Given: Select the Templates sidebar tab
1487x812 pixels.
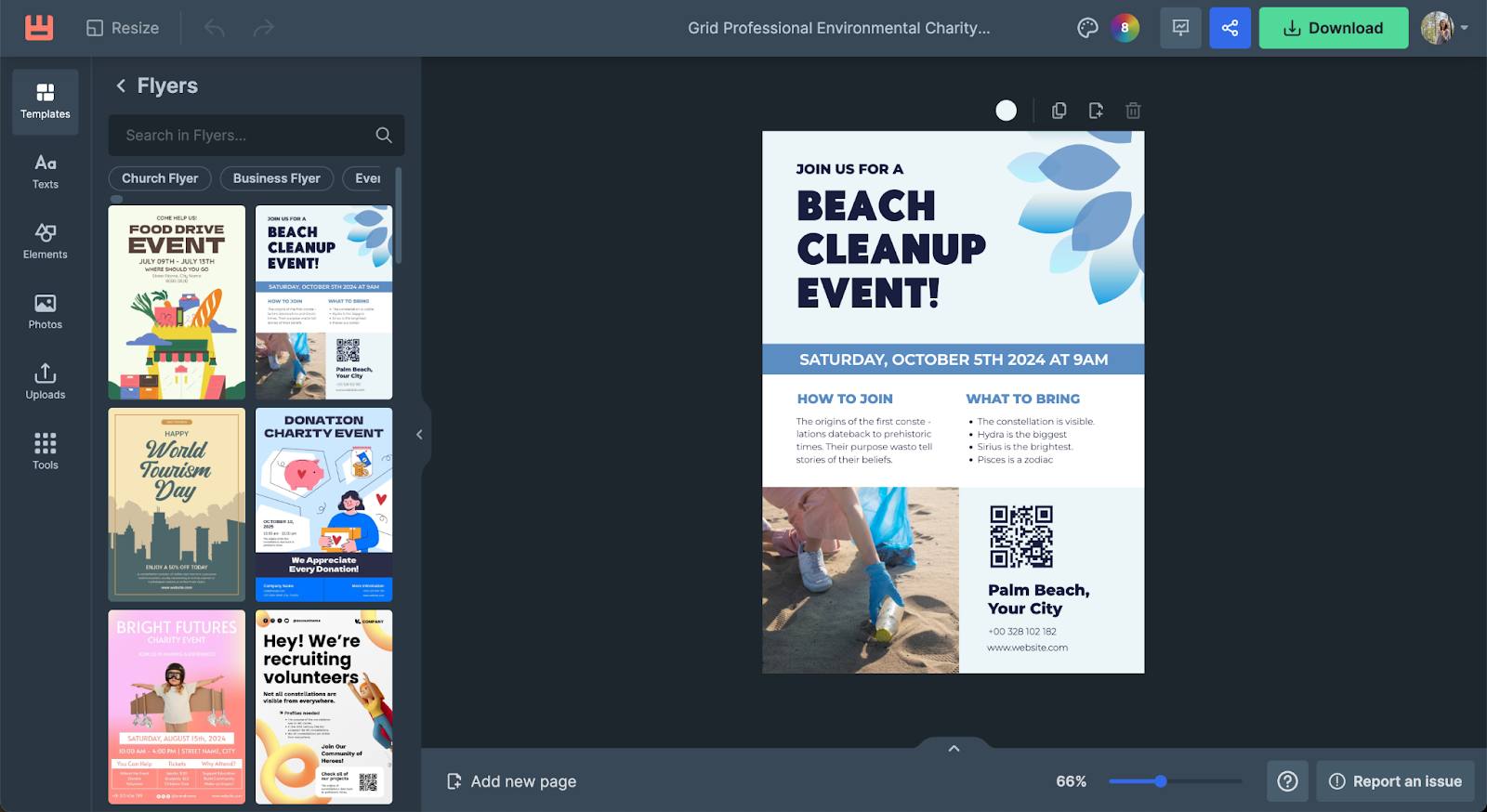Looking at the screenshot, I should 46,101.
